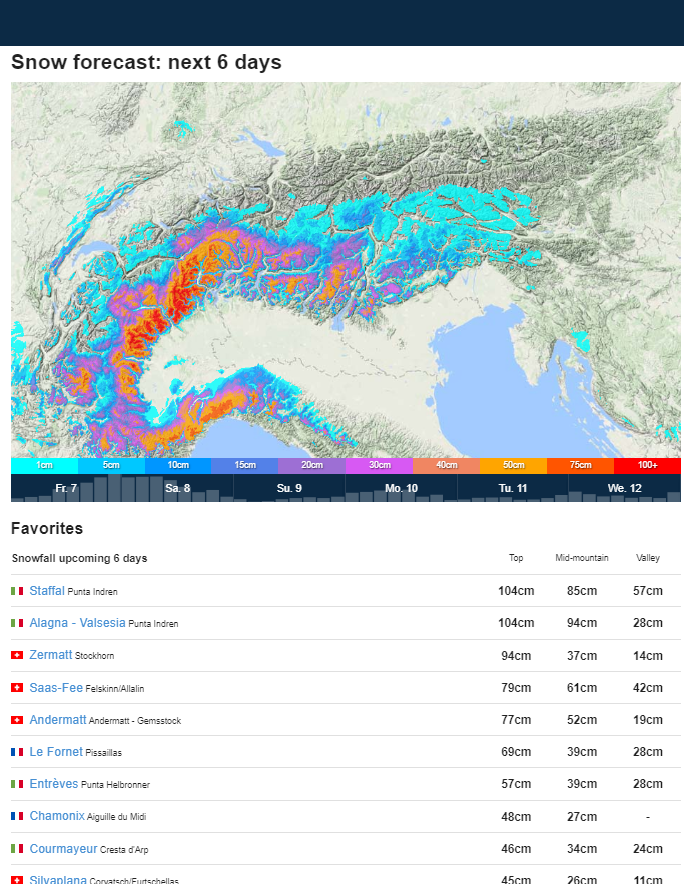Click the orange 50cm legend swatch
The image size is (684, 884).
[x=513, y=465]
